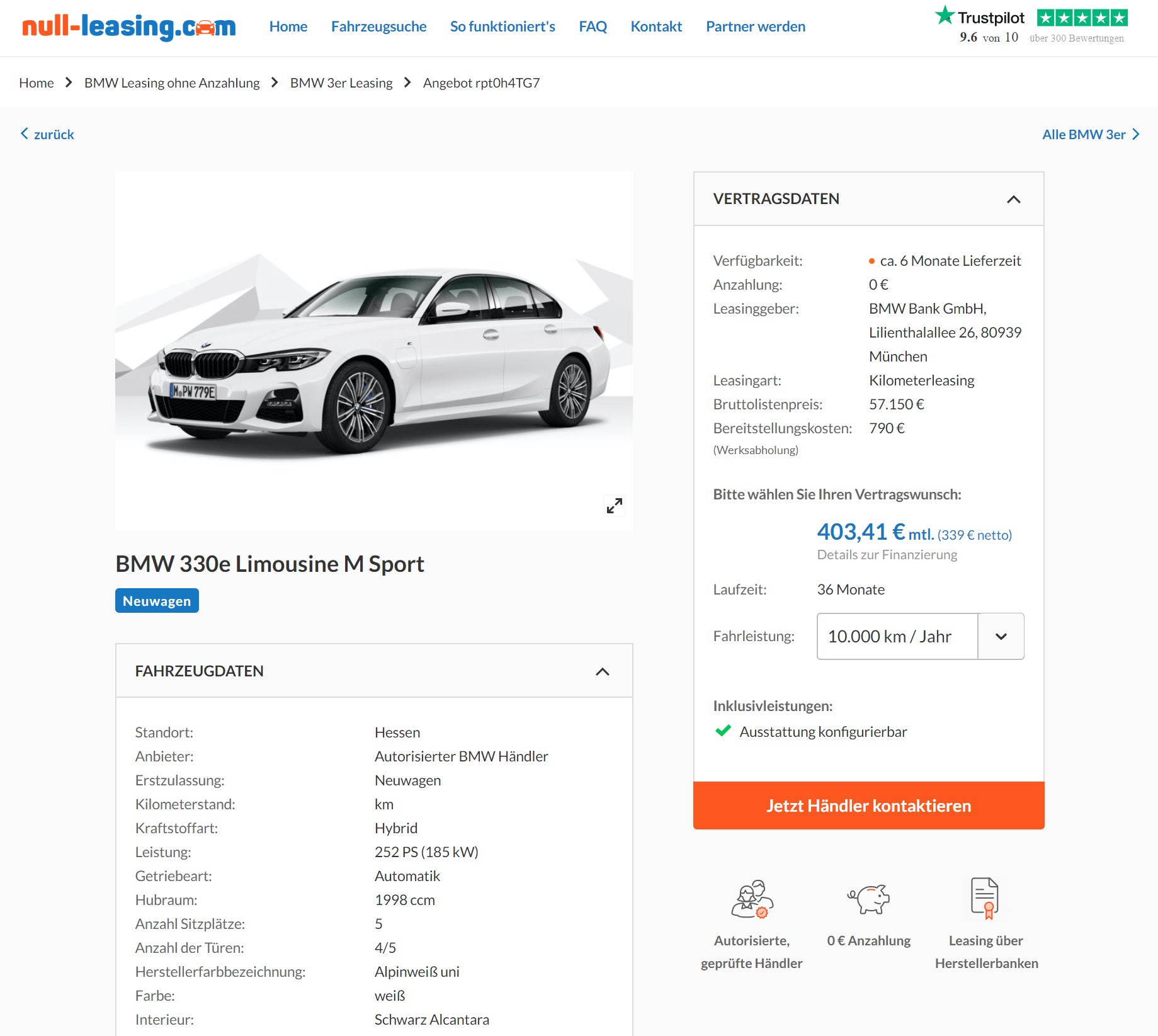Collapse the VERTRAGSDATEN panel

click(1013, 199)
